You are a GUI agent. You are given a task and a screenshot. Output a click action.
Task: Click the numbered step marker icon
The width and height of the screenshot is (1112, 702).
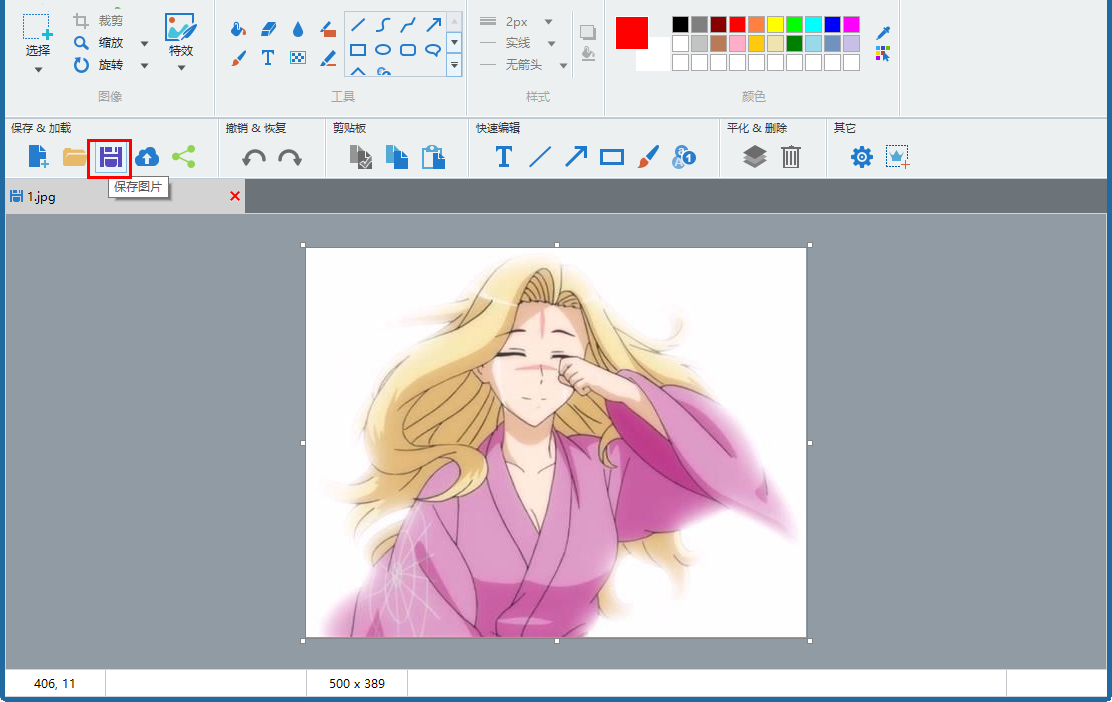[684, 157]
